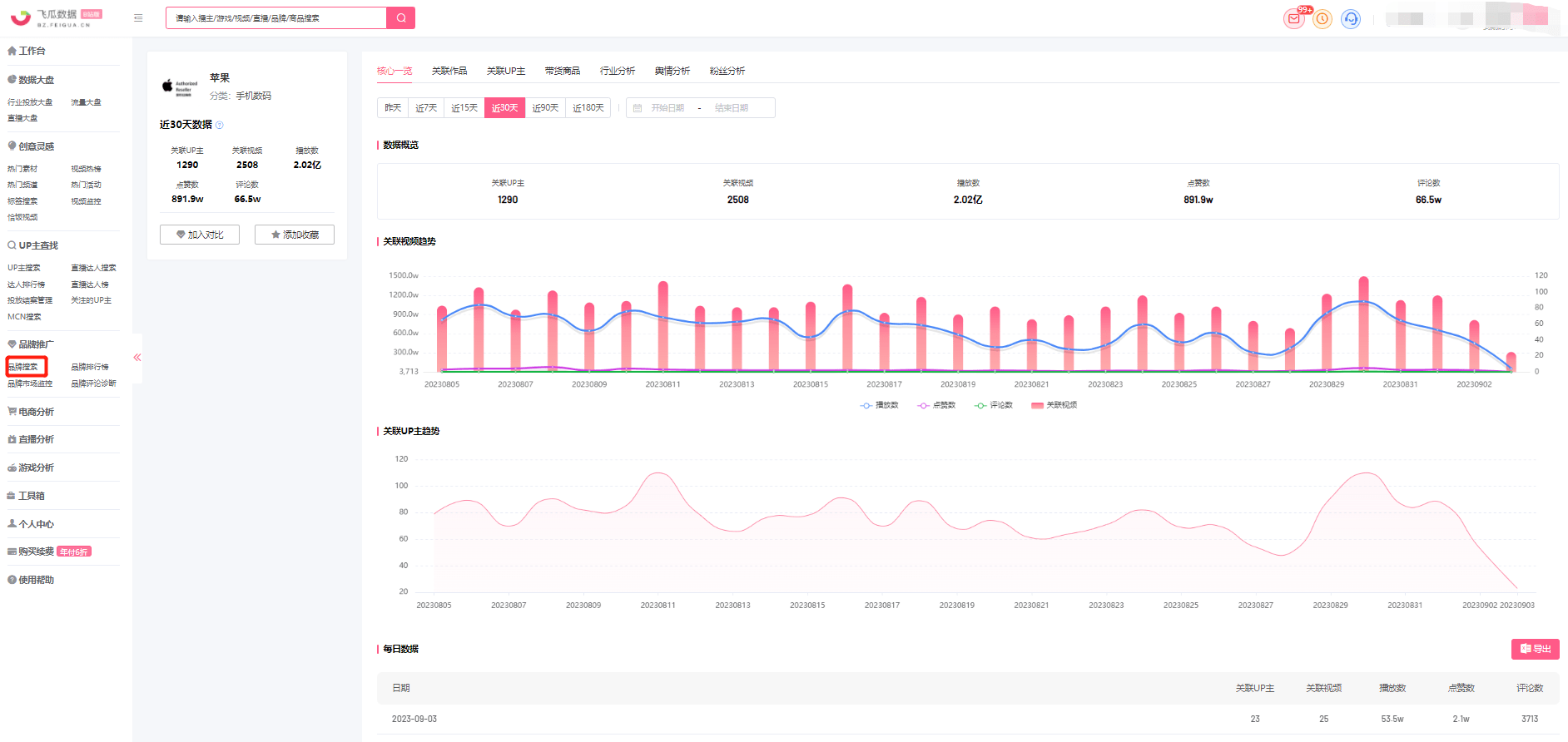Select the 近90天 date range option

pyautogui.click(x=545, y=108)
